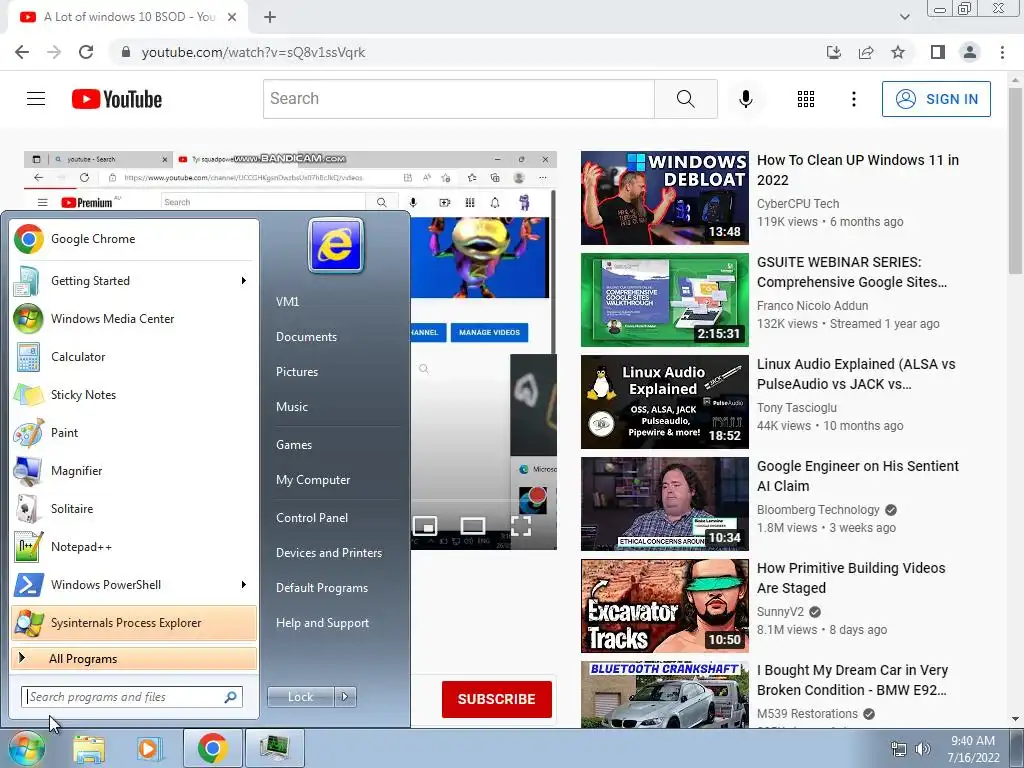Open YouTube settings three dots
Viewport: 1024px width, 768px height.
tap(854, 99)
